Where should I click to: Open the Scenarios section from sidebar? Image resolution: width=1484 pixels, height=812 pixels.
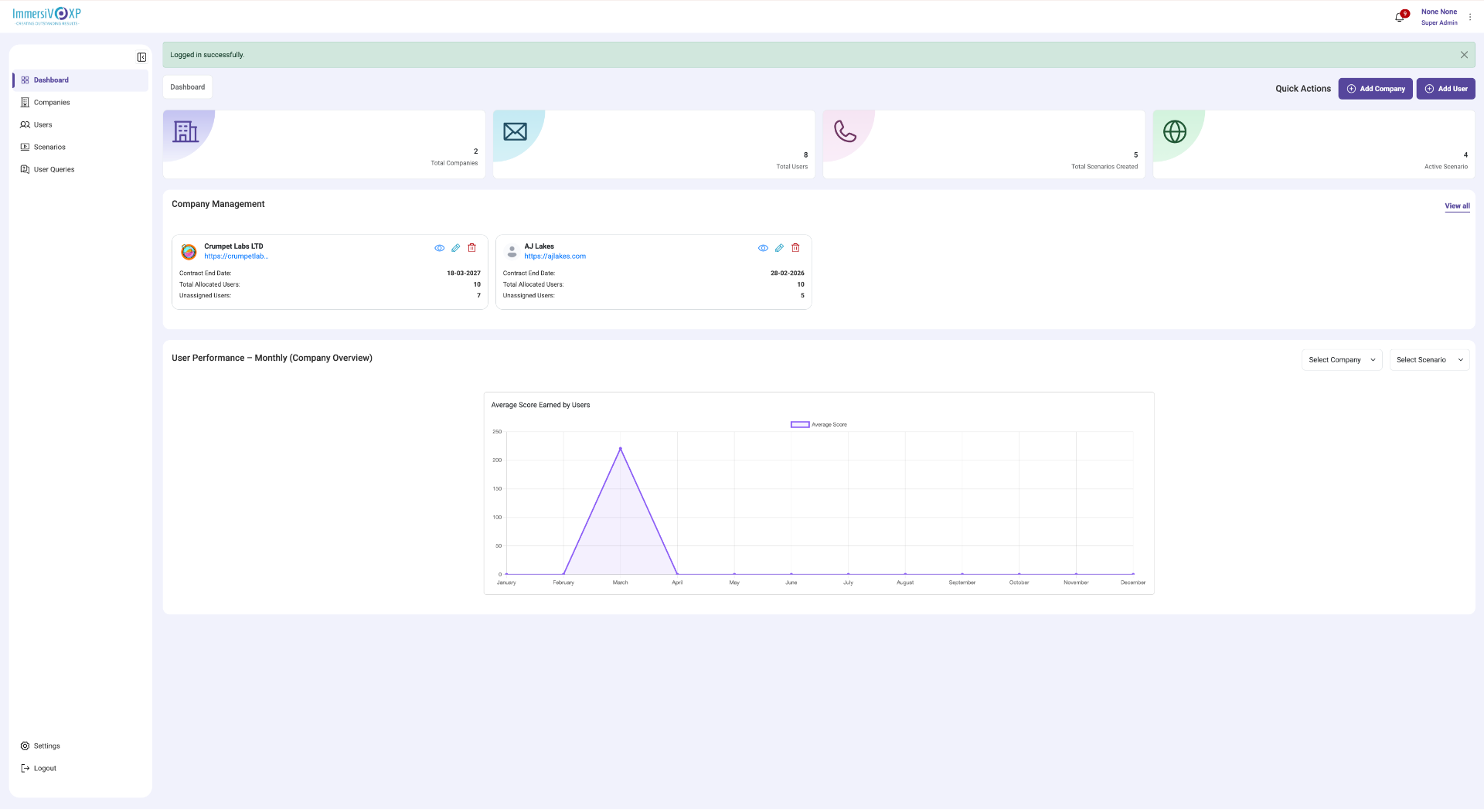(x=49, y=147)
